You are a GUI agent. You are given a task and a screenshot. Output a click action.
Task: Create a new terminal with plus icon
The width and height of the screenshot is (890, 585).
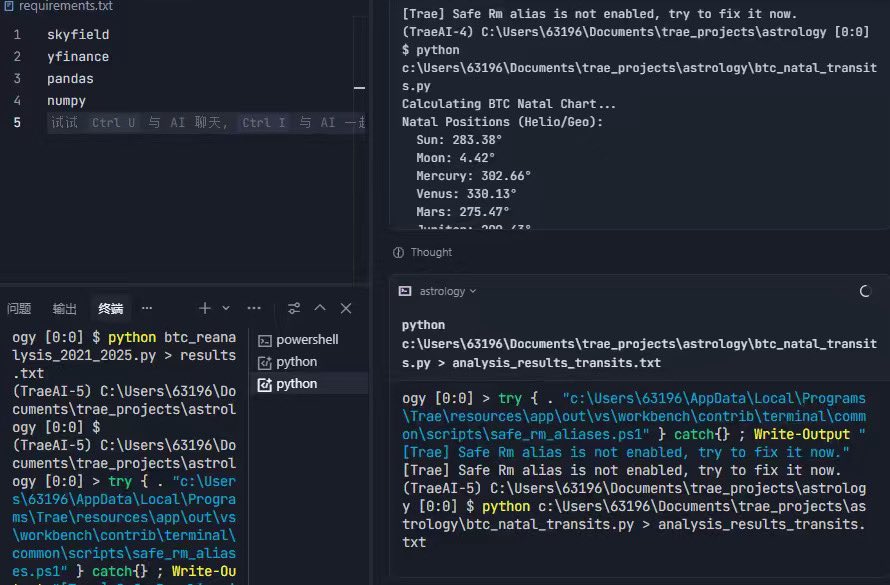coord(205,308)
